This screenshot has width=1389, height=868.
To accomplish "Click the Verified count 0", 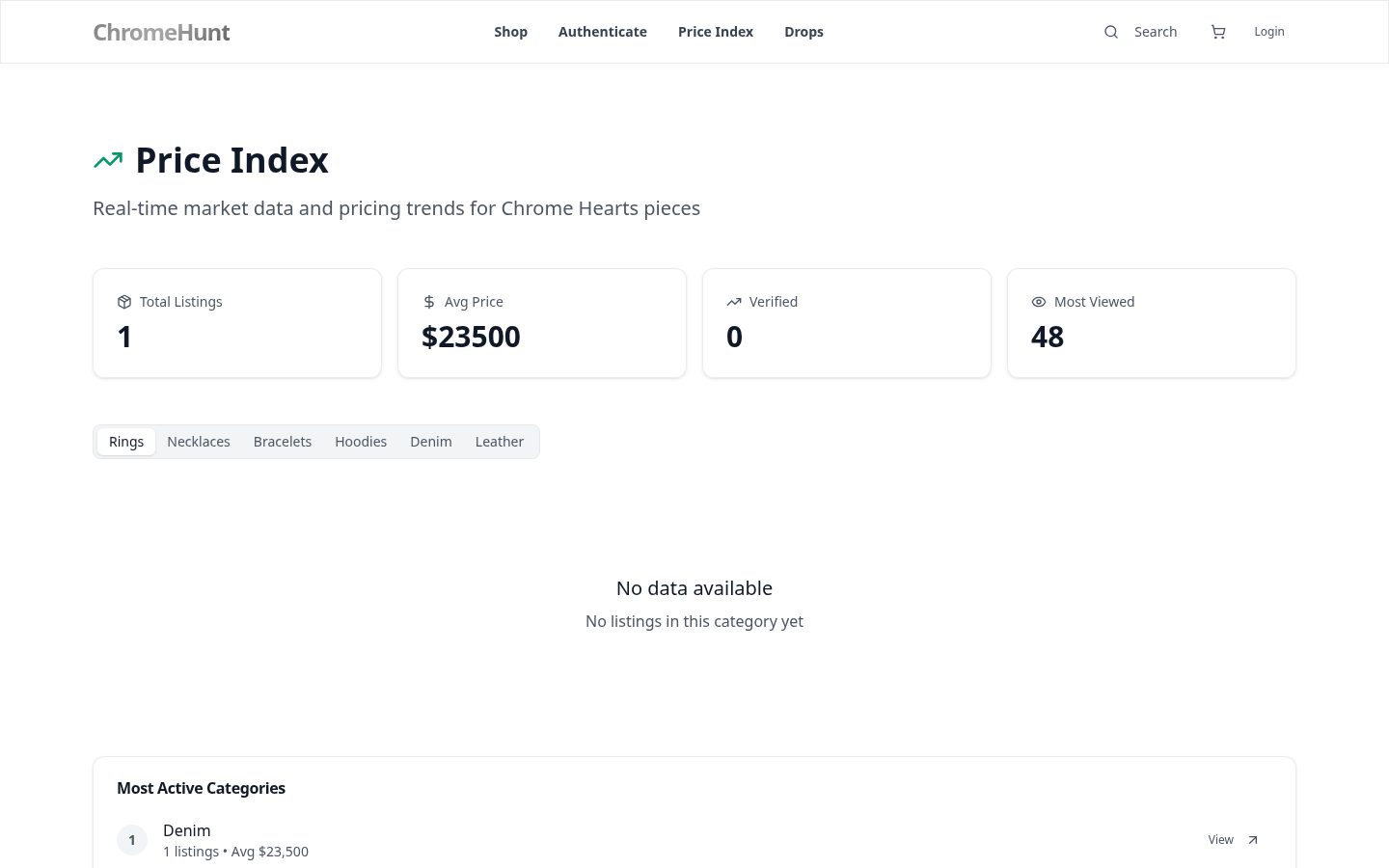I will click(734, 337).
